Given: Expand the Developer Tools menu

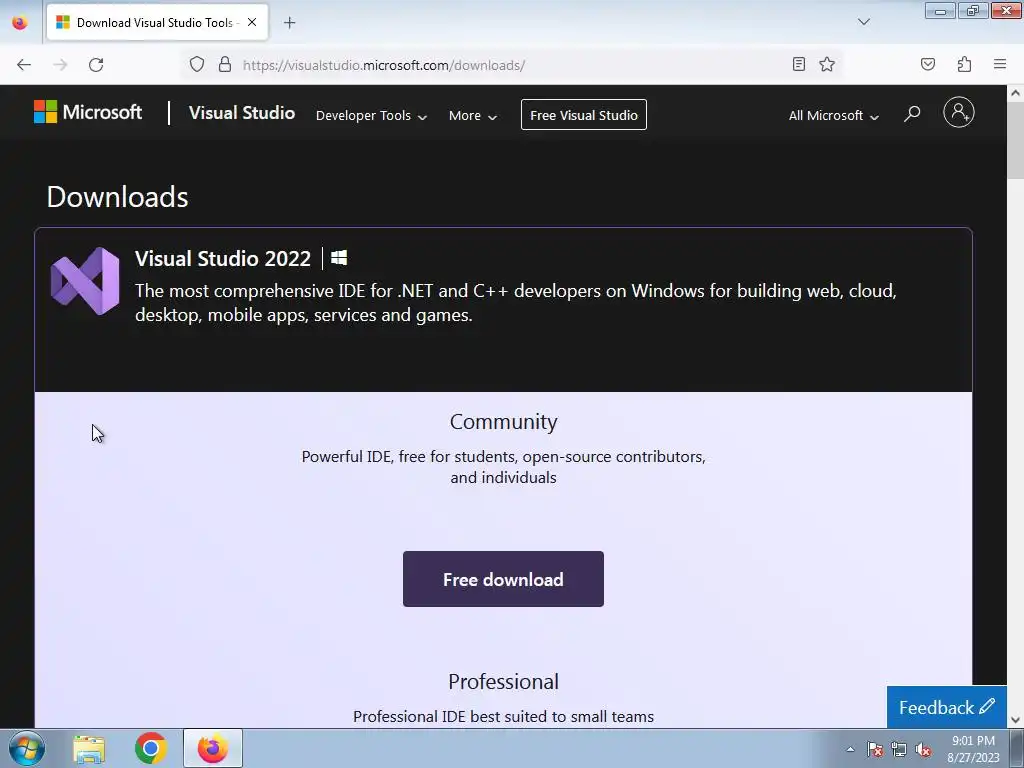Looking at the screenshot, I should coord(371,116).
